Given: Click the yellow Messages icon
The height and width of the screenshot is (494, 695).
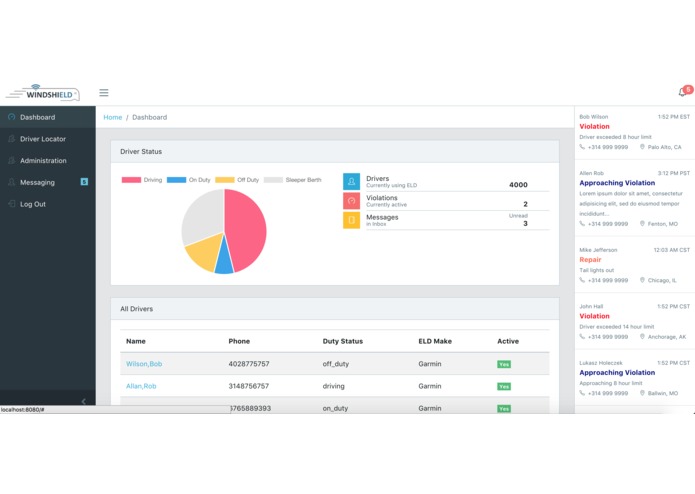Looking at the screenshot, I should (x=351, y=220).
